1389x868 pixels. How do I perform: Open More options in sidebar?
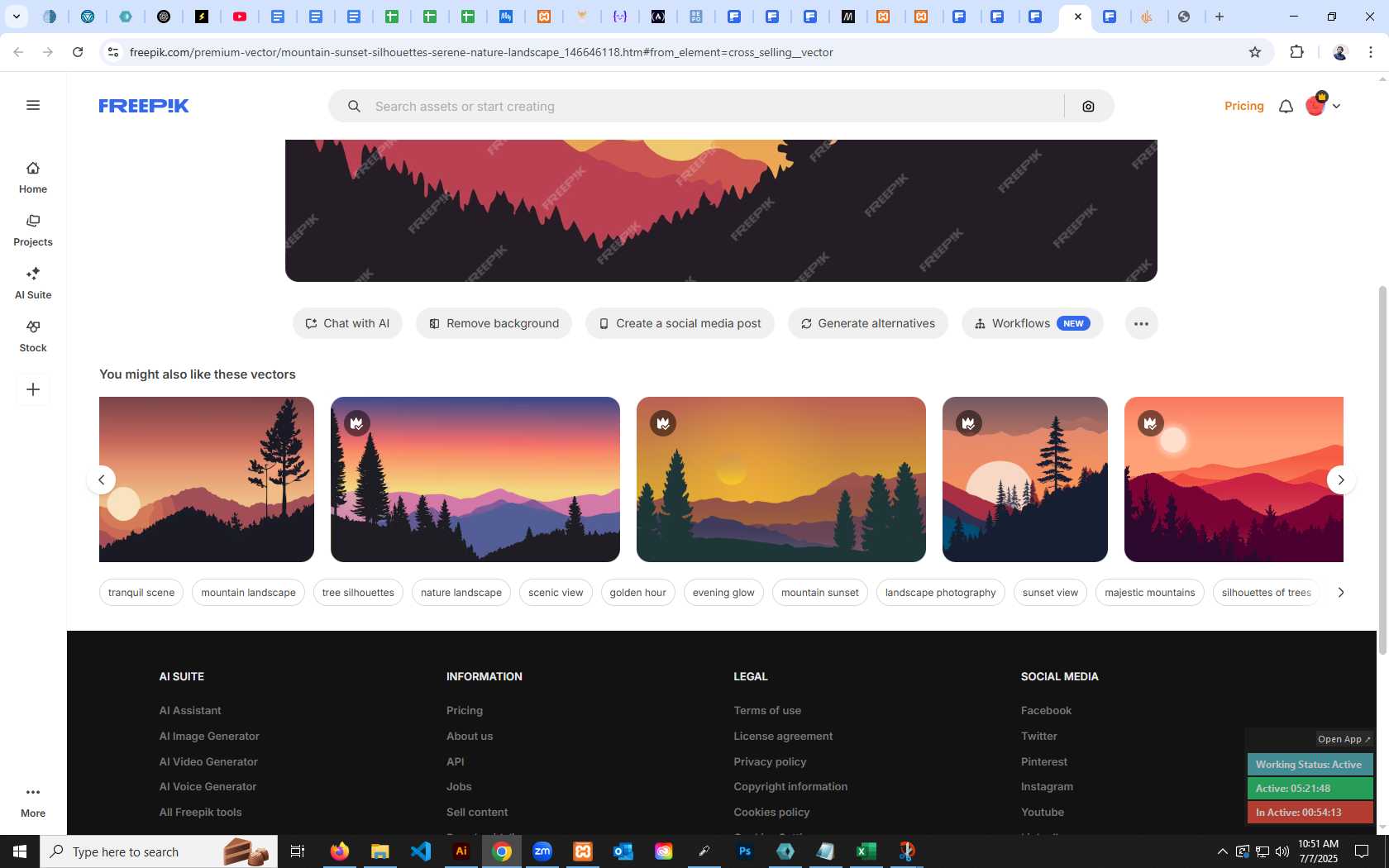[33, 802]
